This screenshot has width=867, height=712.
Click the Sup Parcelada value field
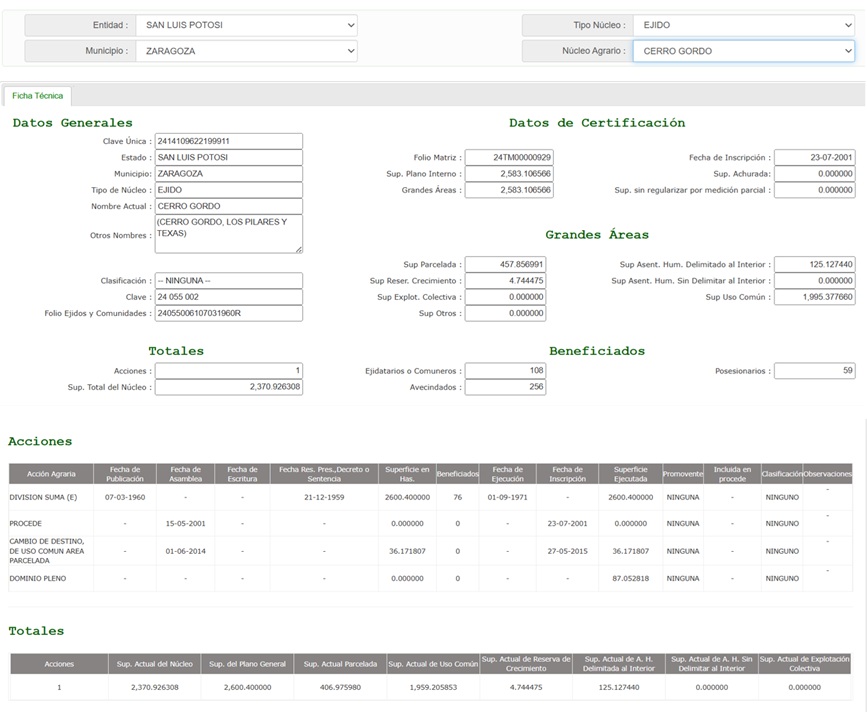[x=505, y=264]
